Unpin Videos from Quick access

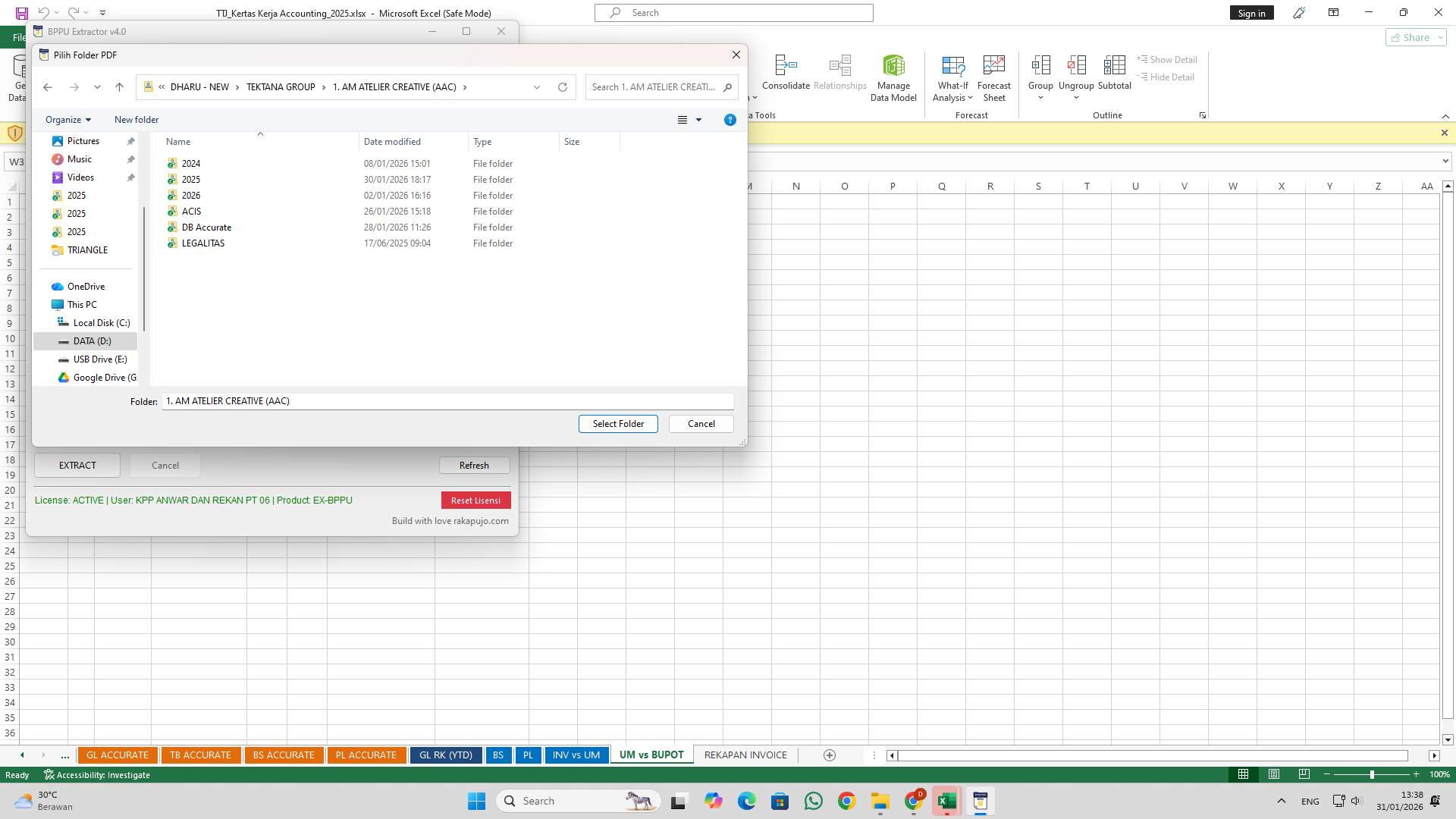click(130, 177)
